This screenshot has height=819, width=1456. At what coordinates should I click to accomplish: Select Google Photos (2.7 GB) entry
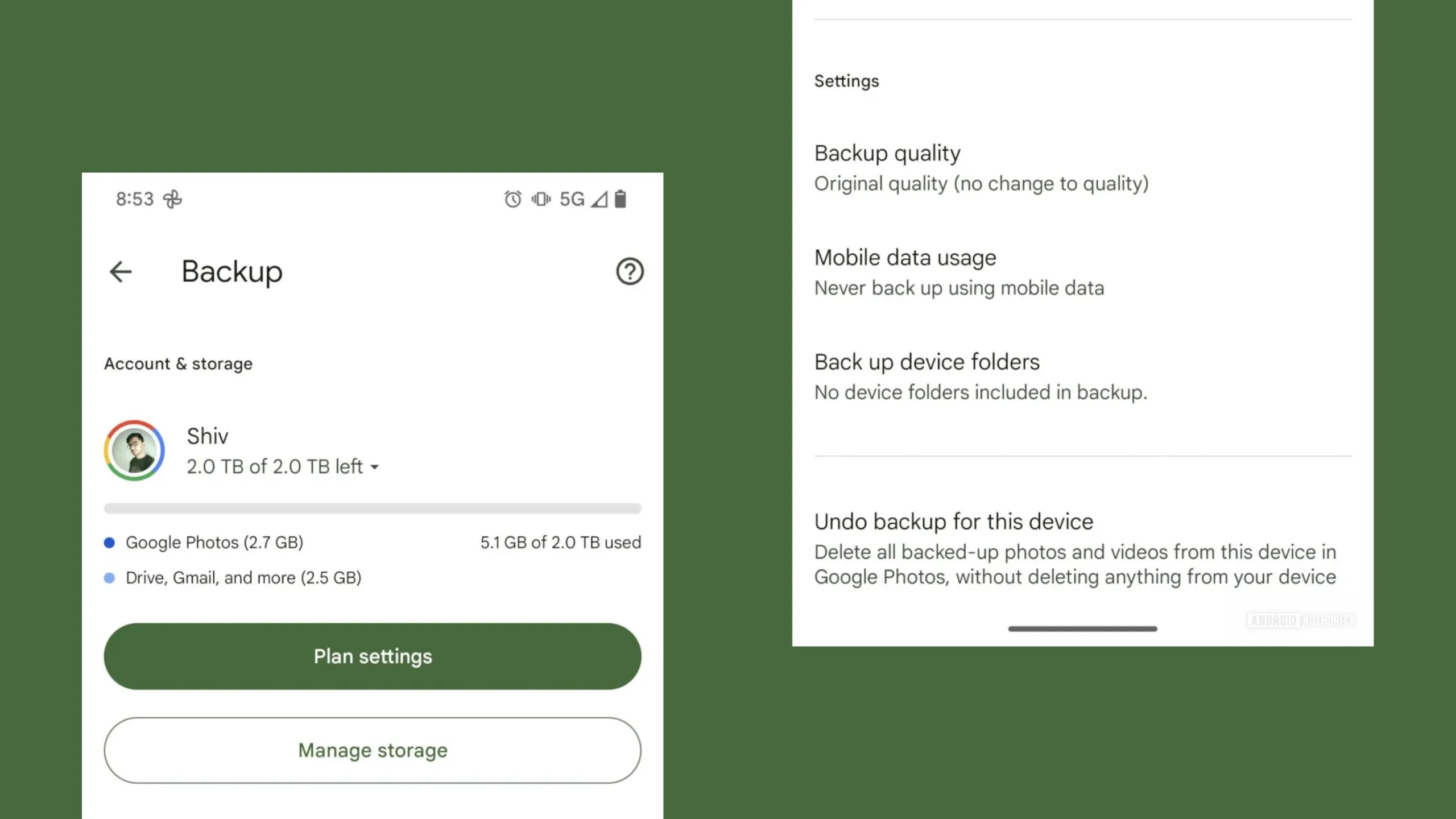coord(214,543)
